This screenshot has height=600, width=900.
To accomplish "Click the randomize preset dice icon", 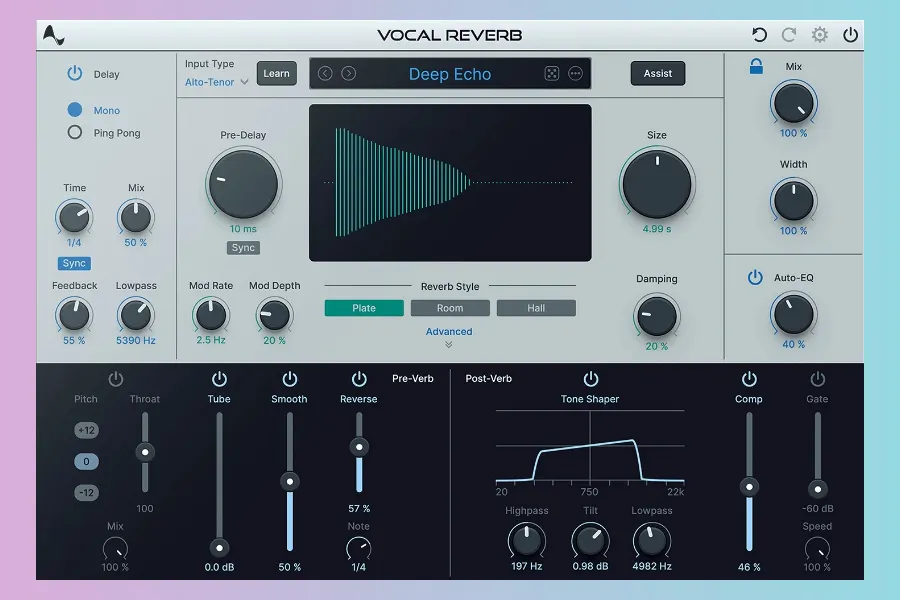I will point(551,73).
